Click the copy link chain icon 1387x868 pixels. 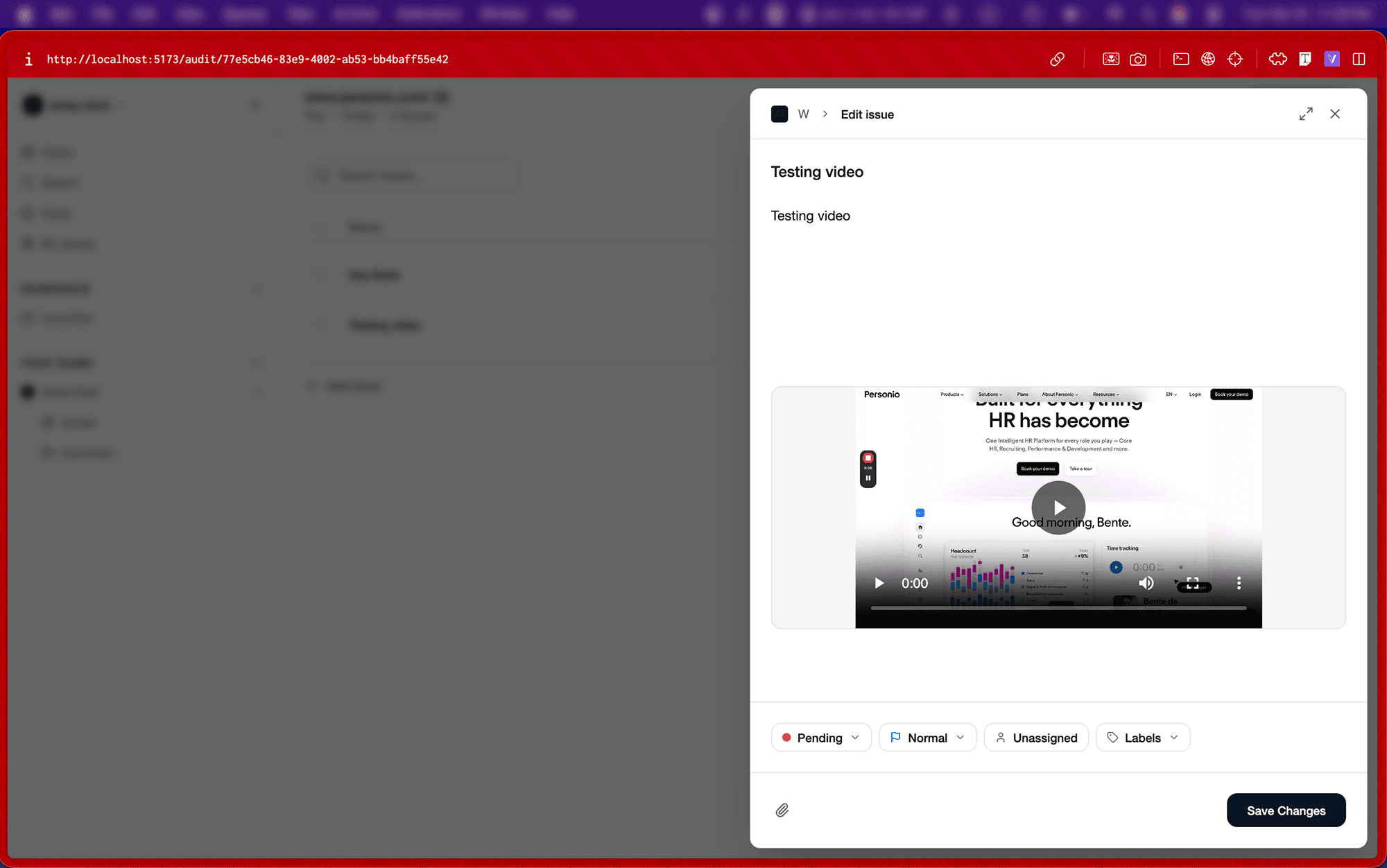(1057, 59)
